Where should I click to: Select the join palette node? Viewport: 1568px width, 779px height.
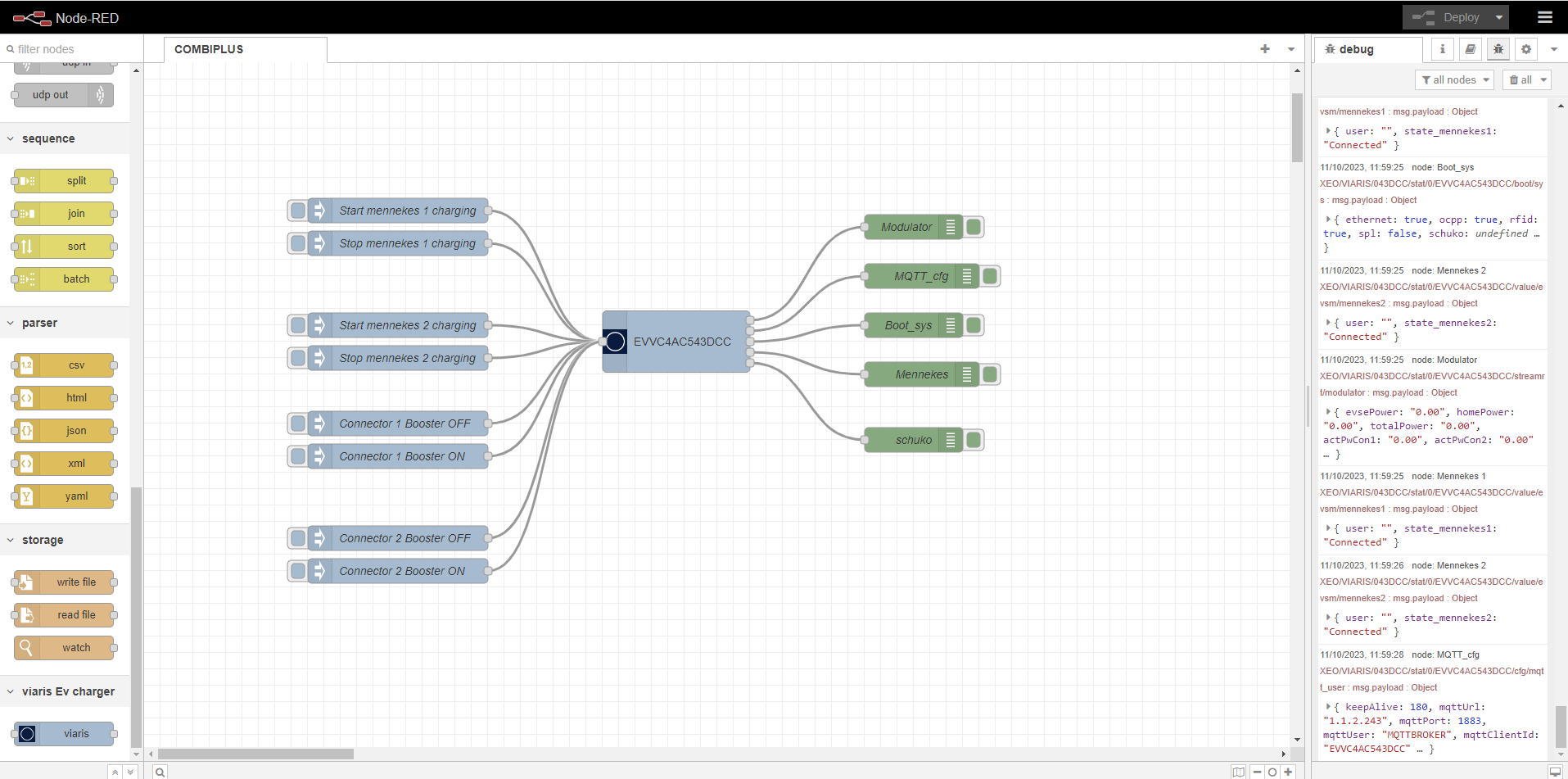click(64, 214)
